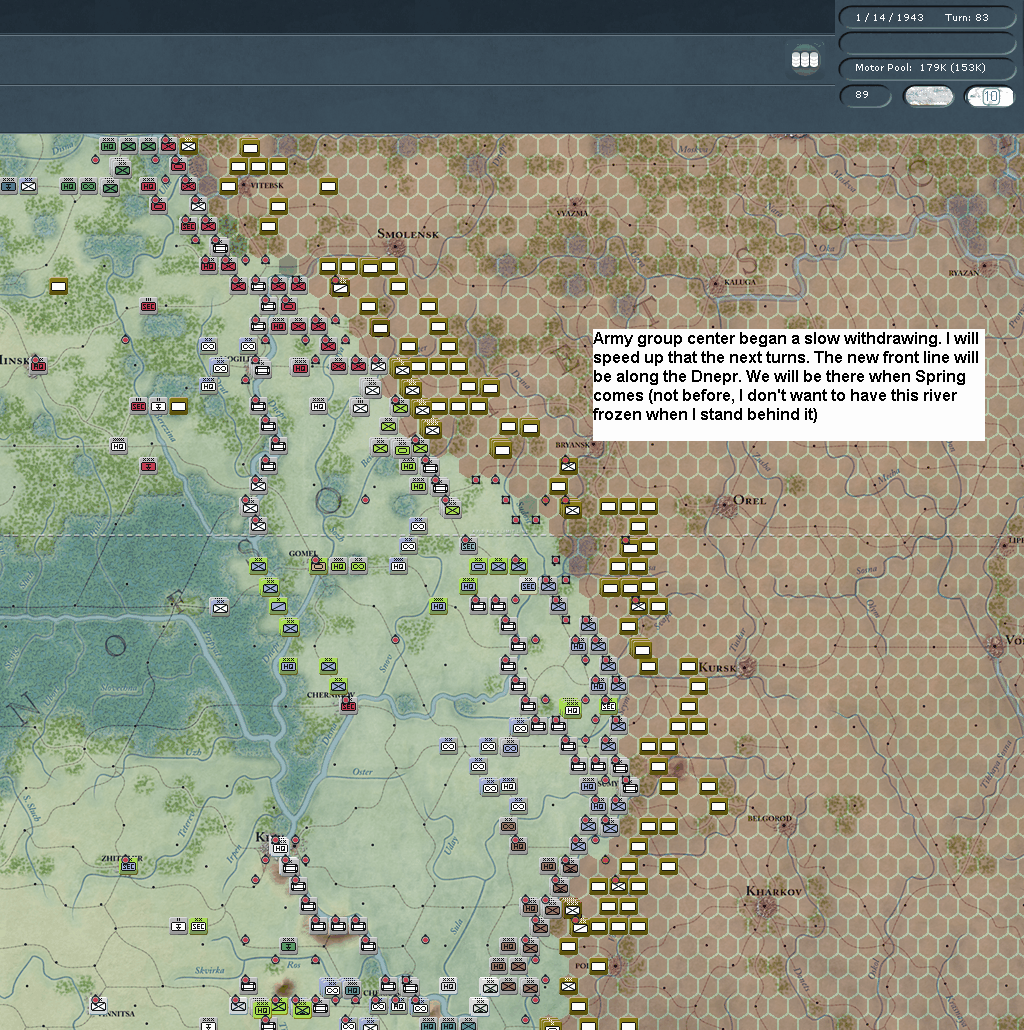Screen dimensions: 1024x1030
Task: Toggle the white 10 move mode indicator
Action: (990, 97)
